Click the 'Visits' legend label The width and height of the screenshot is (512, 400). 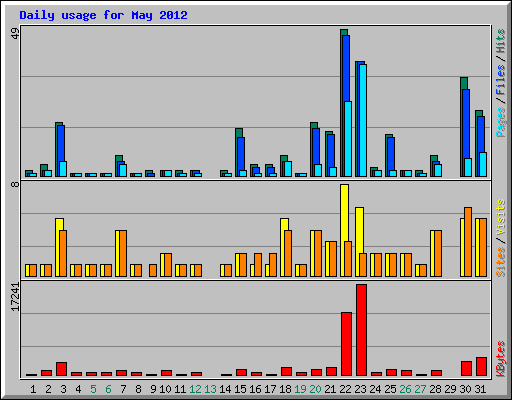pyautogui.click(x=501, y=217)
